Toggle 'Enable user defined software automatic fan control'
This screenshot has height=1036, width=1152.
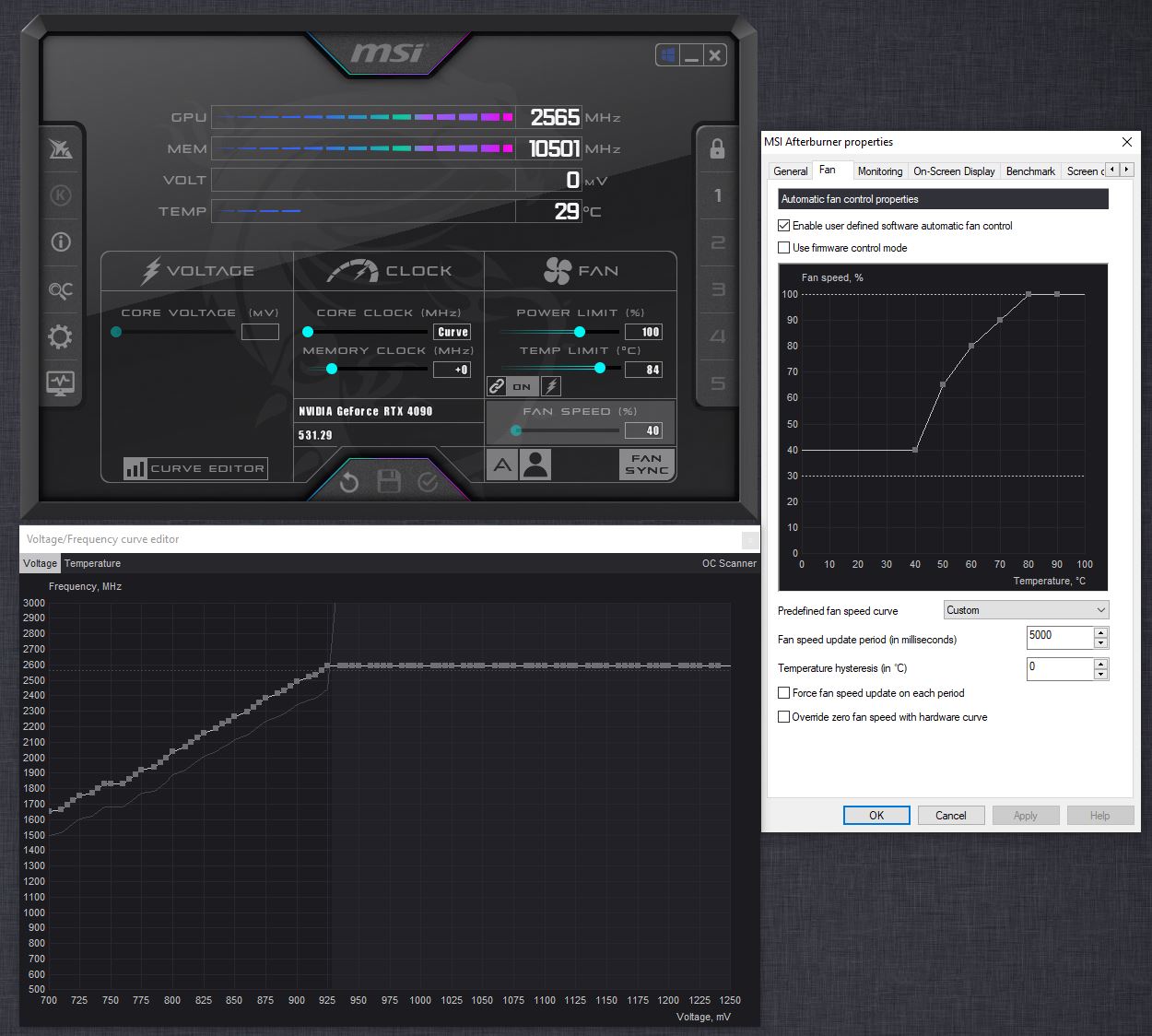pyautogui.click(x=784, y=226)
